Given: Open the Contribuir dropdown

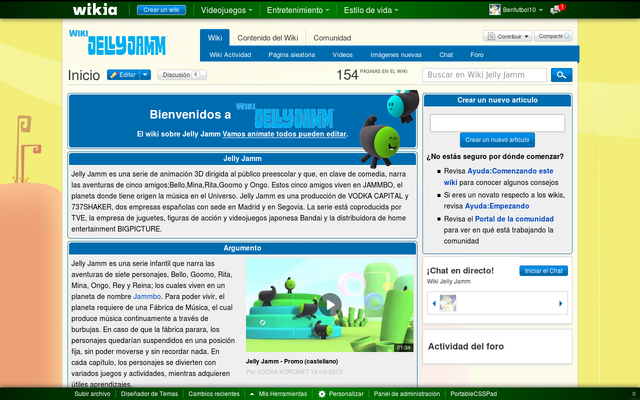Looking at the screenshot, I should [508, 36].
